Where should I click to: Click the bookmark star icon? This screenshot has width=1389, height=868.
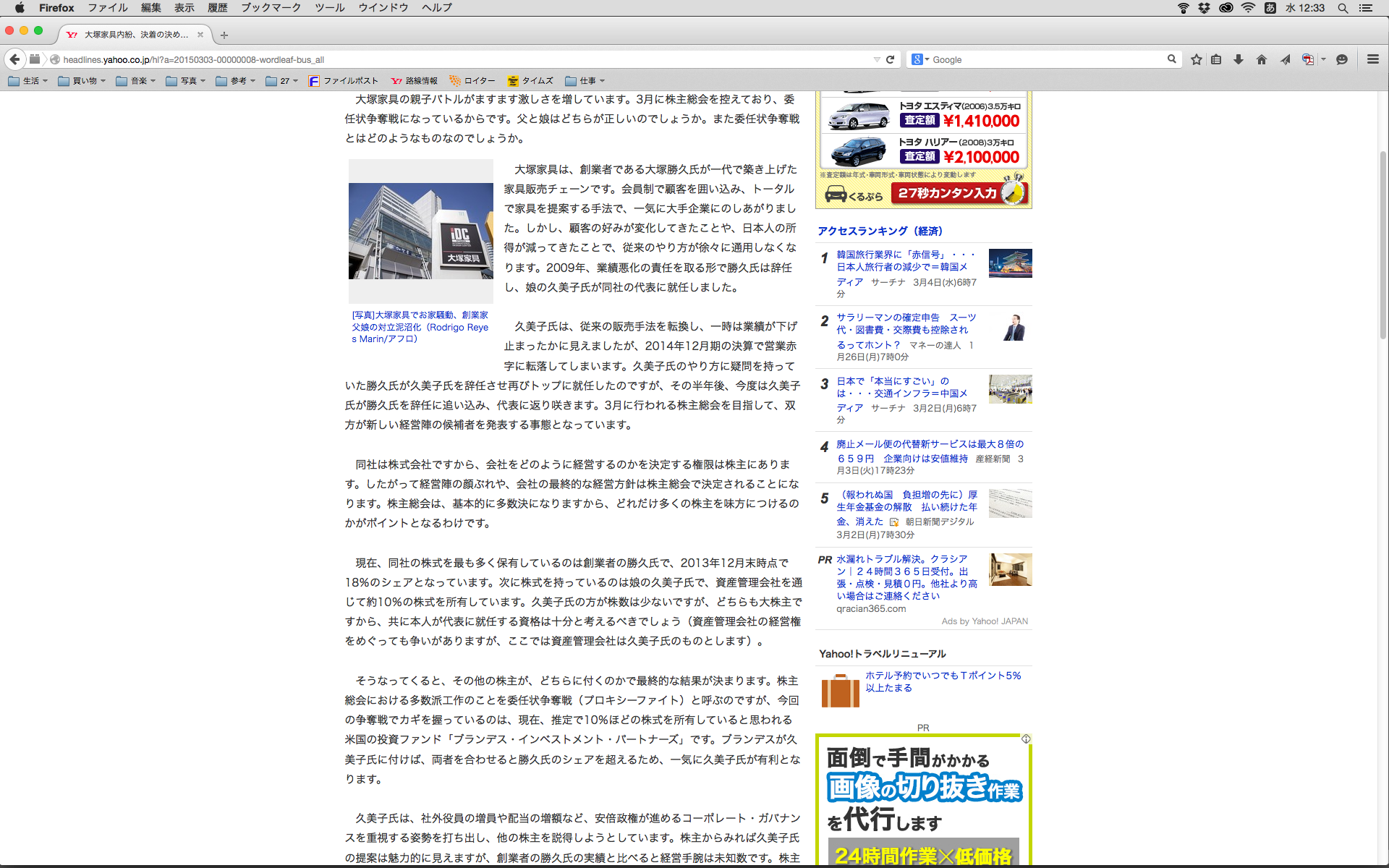coord(1197,59)
